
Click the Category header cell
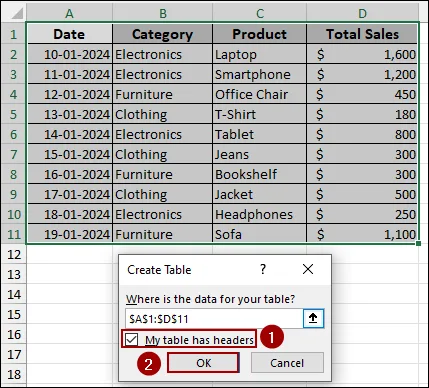coord(163,34)
